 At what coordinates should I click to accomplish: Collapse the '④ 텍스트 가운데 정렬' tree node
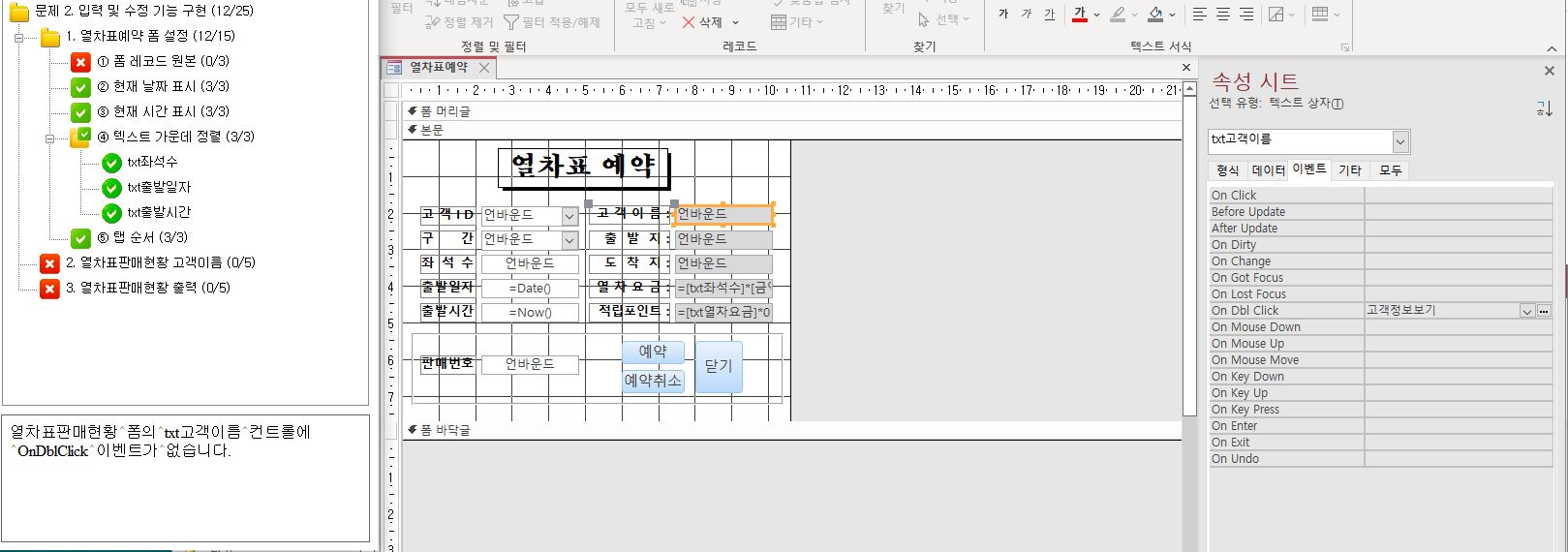[50, 138]
